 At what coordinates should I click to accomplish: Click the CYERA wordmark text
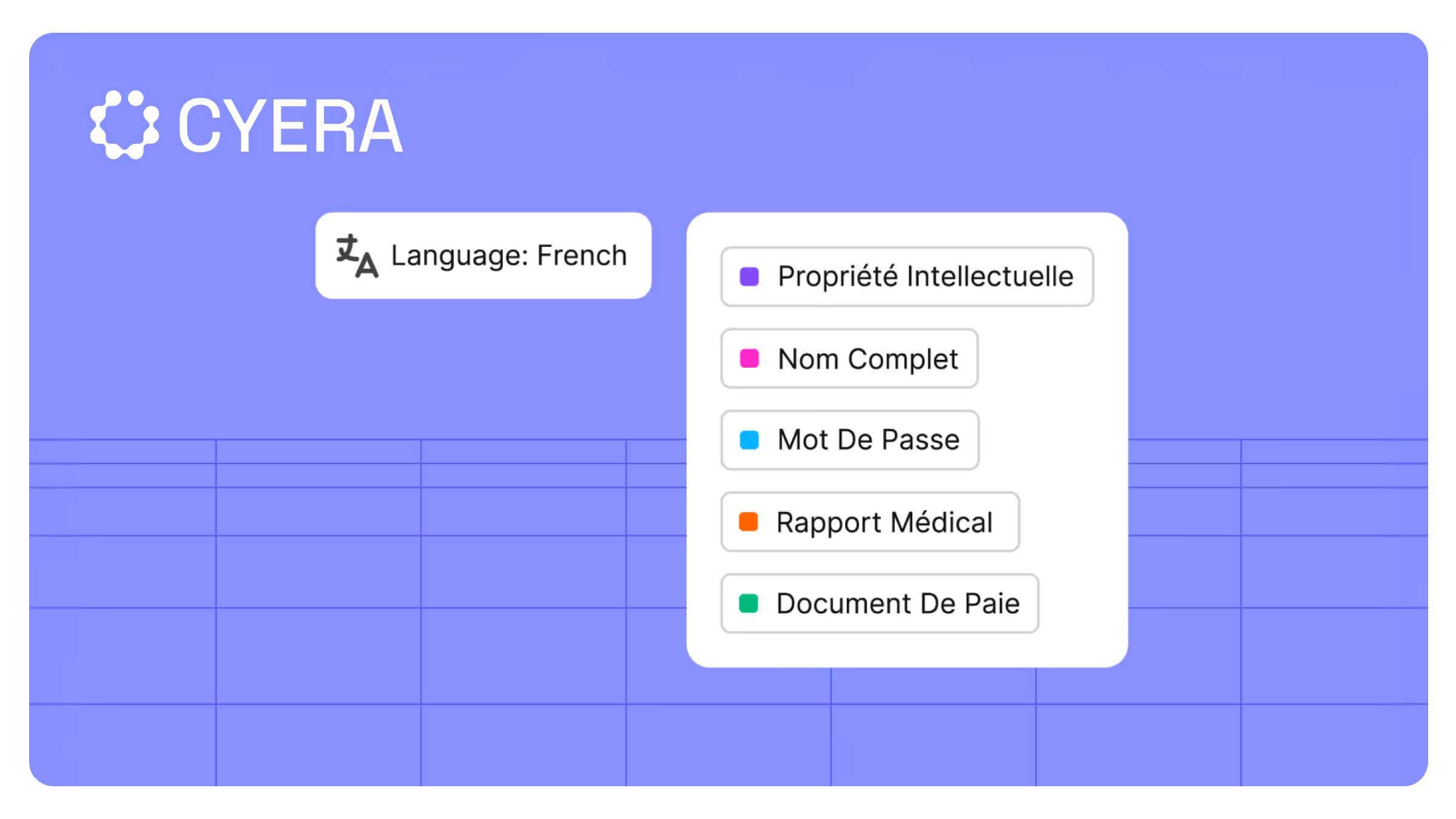click(x=290, y=126)
